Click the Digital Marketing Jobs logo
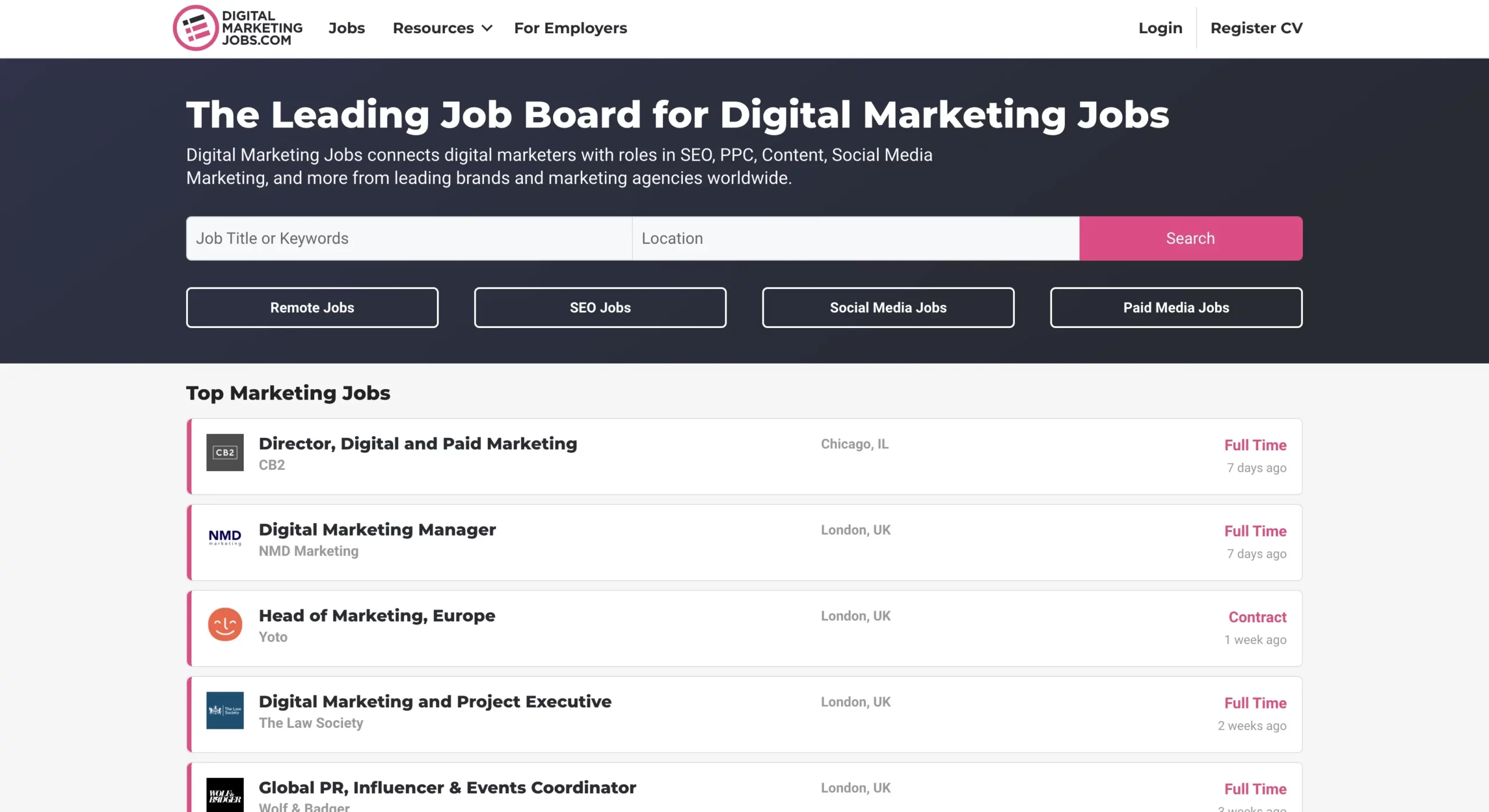Image resolution: width=1489 pixels, height=812 pixels. click(x=237, y=27)
